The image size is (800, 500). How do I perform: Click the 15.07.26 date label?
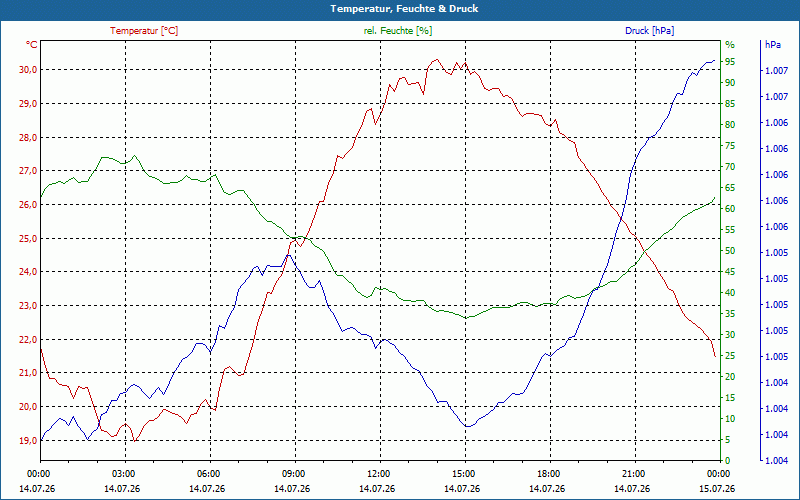point(717,489)
